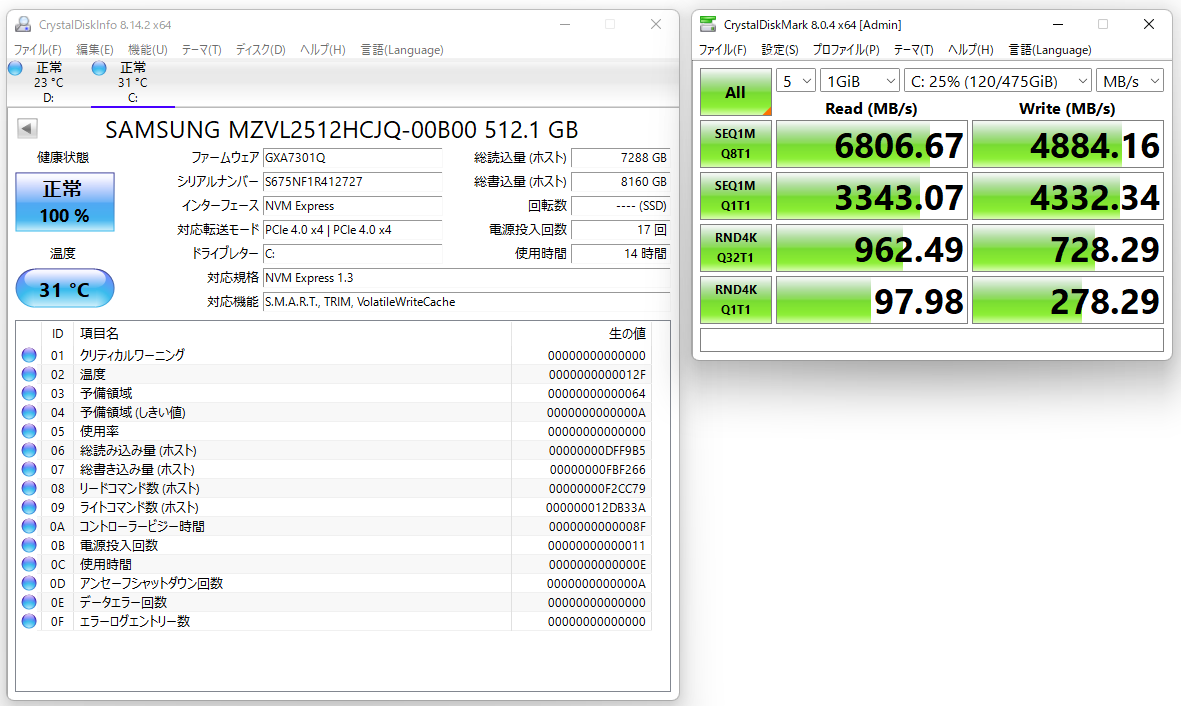
Task: Click the 31 °C temperature button
Action: [65, 289]
